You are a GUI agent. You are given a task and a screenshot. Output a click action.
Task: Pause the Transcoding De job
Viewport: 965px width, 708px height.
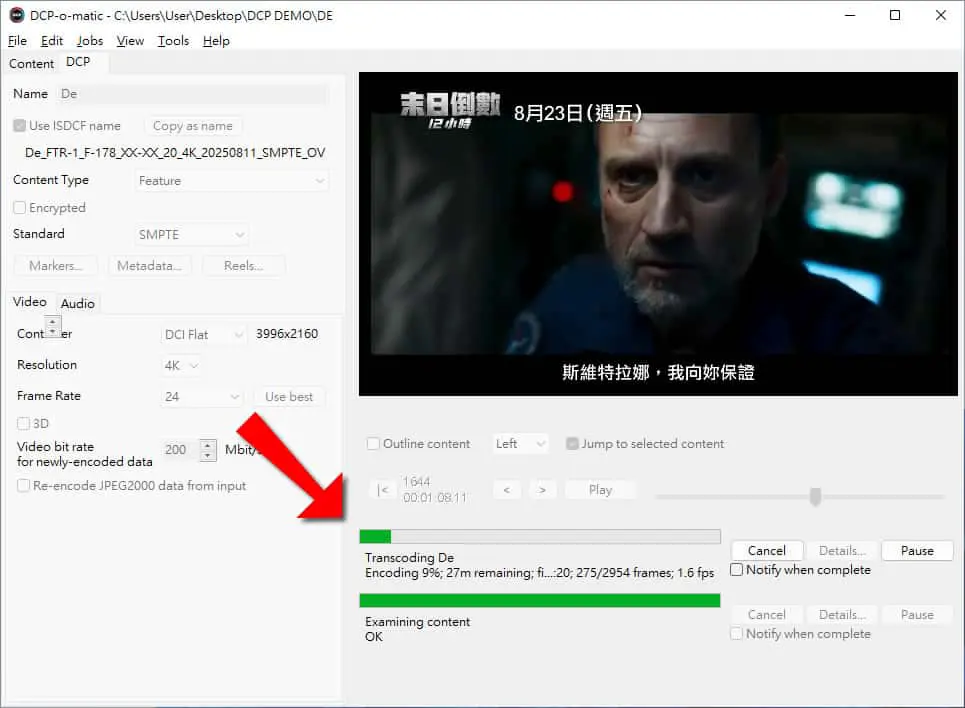click(x=917, y=551)
